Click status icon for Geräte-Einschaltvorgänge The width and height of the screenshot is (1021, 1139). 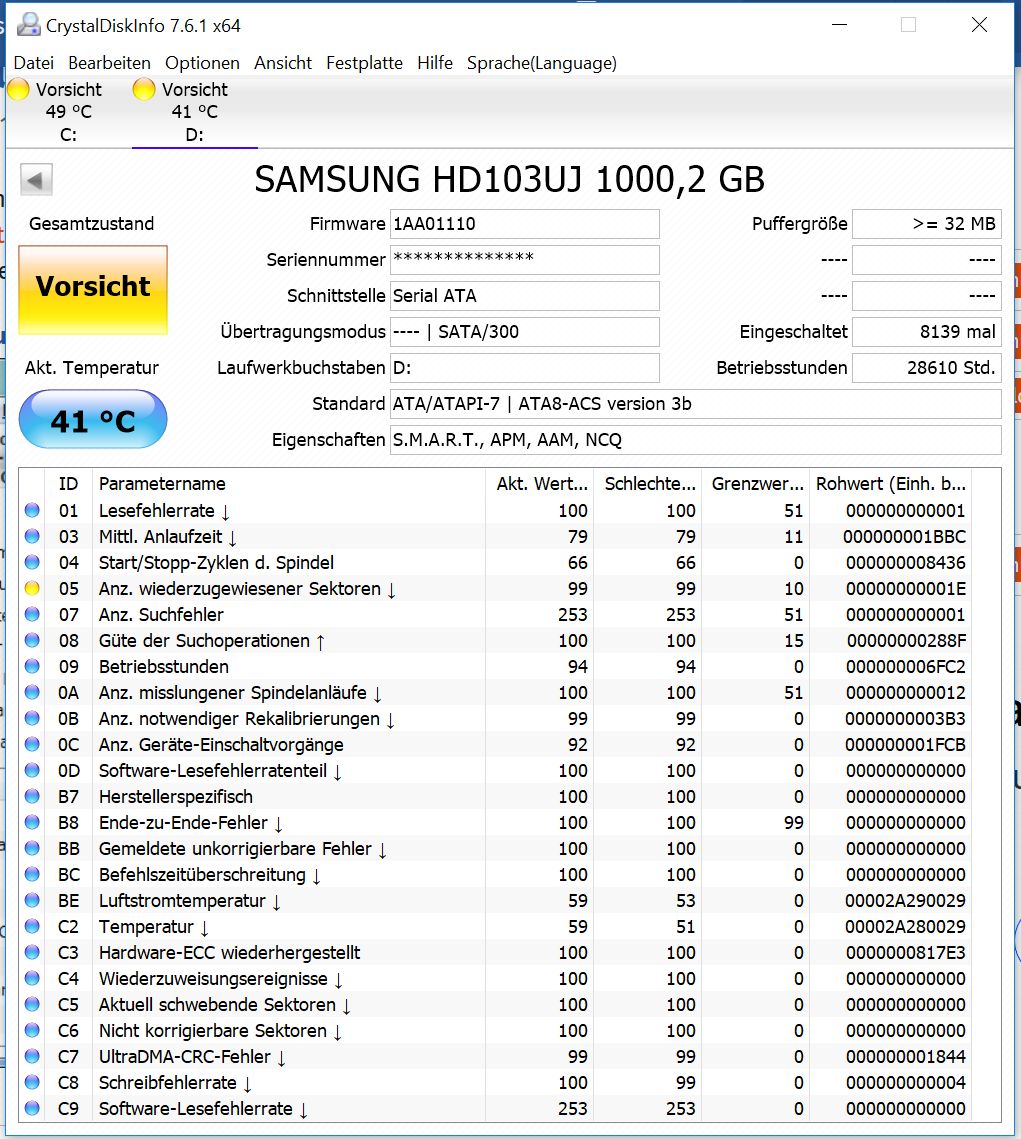32,745
